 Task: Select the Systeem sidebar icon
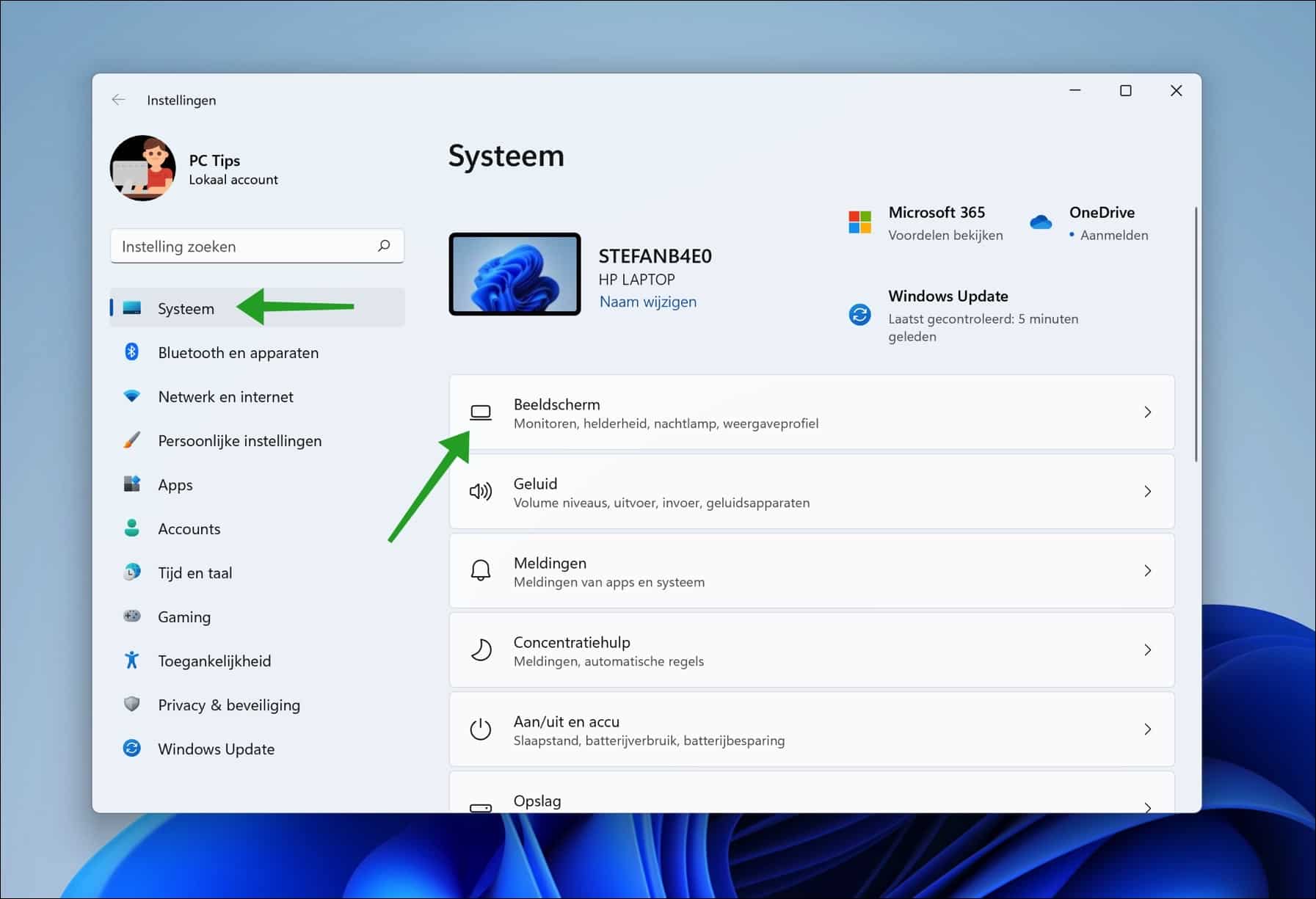[133, 307]
